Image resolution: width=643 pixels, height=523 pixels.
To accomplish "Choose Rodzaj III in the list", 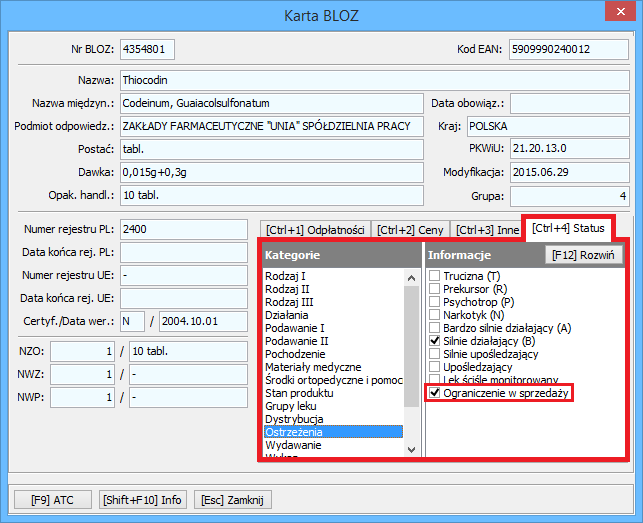I will point(333,302).
